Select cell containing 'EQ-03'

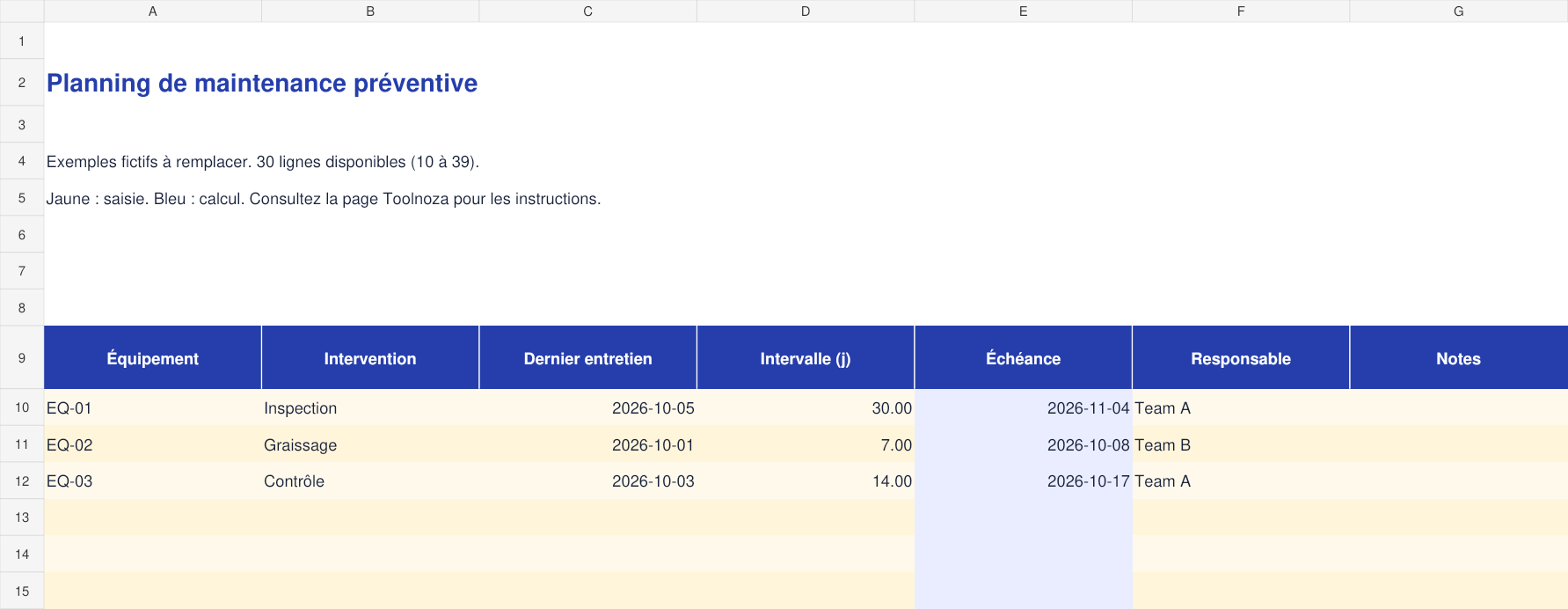(x=153, y=481)
